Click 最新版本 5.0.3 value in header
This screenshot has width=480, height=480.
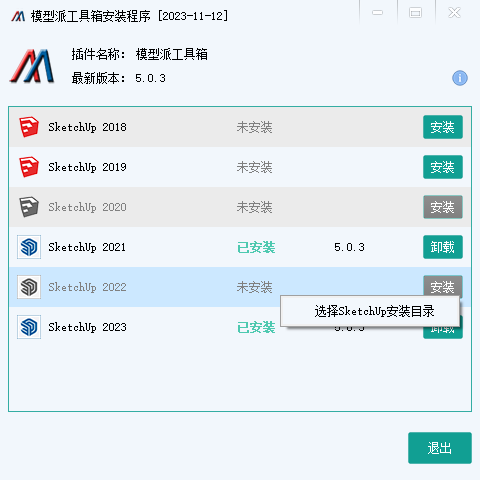click(x=150, y=78)
